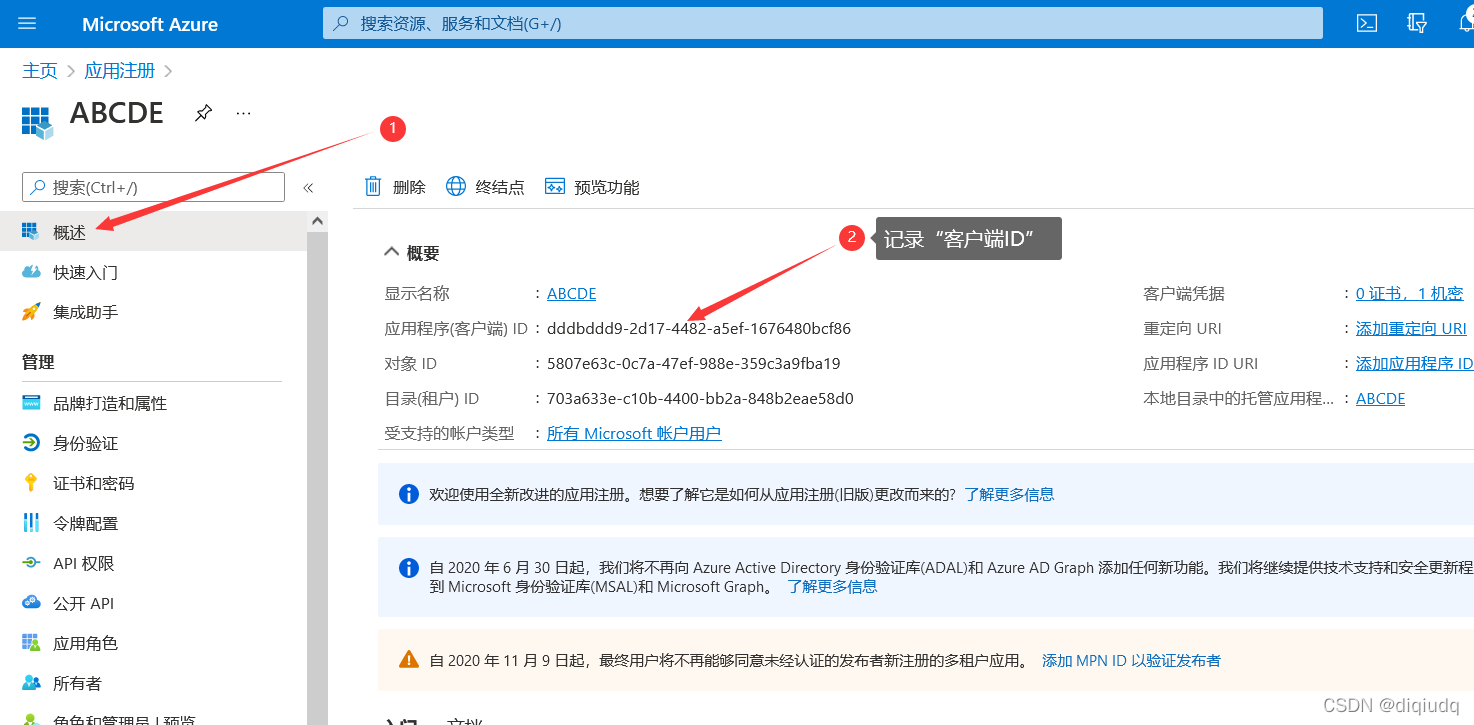Click the Microsoft Azure logo text

pyautogui.click(x=150, y=24)
